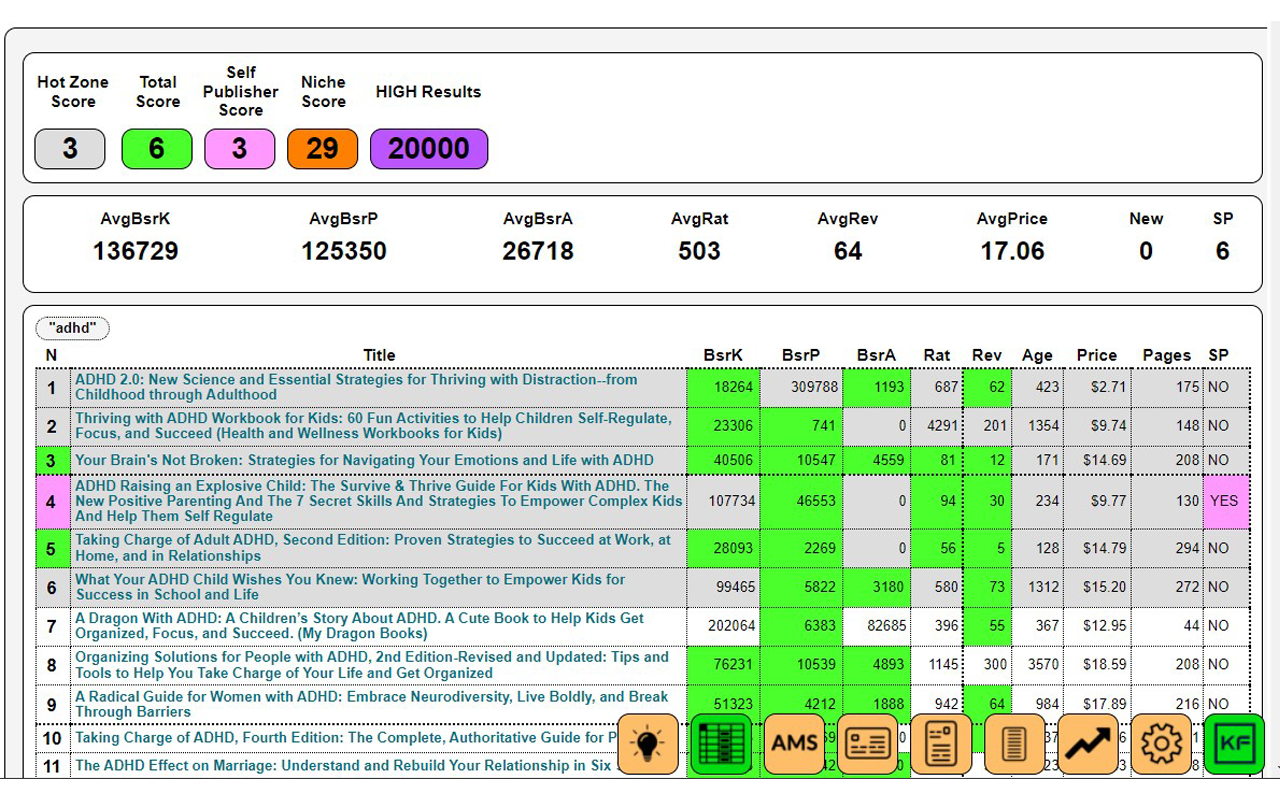The height and width of the screenshot is (800, 1280).
Task: Click the orange Niche Score badge 29
Action: click(322, 149)
